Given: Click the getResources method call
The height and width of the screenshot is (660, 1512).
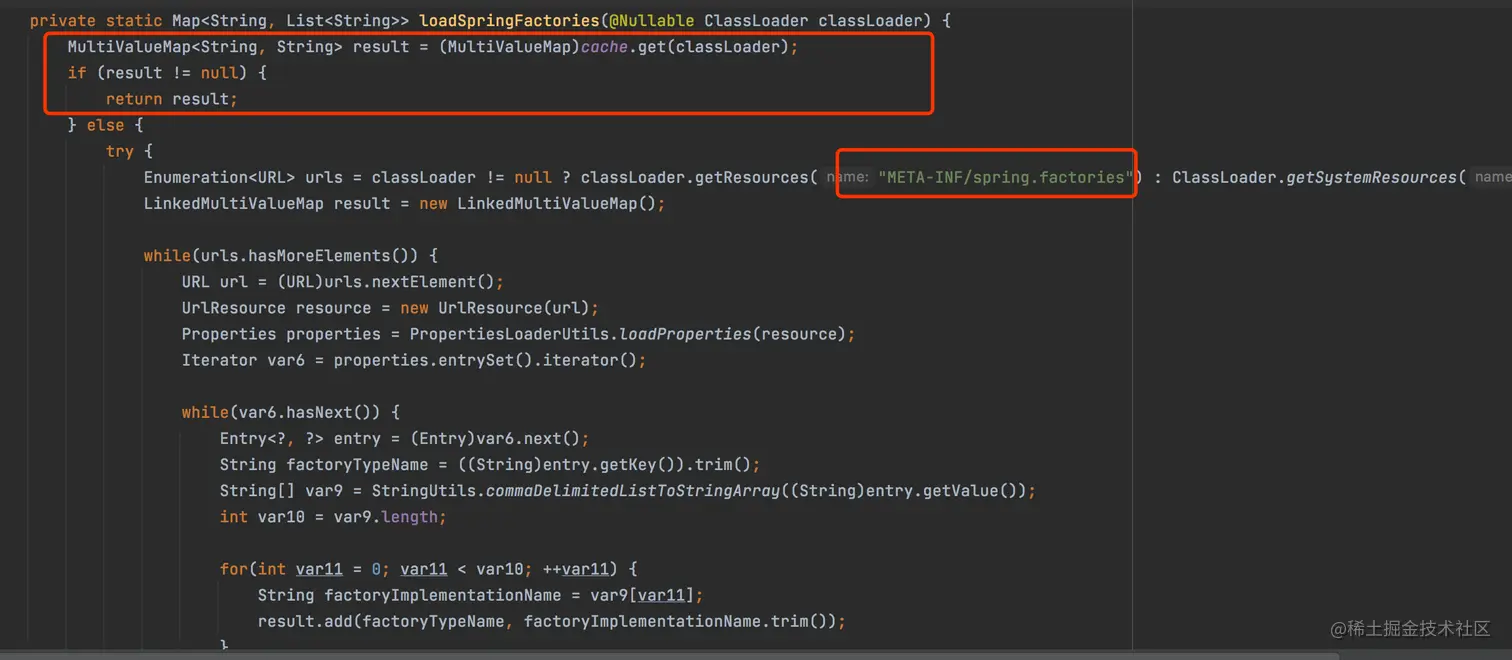Looking at the screenshot, I should 752,177.
